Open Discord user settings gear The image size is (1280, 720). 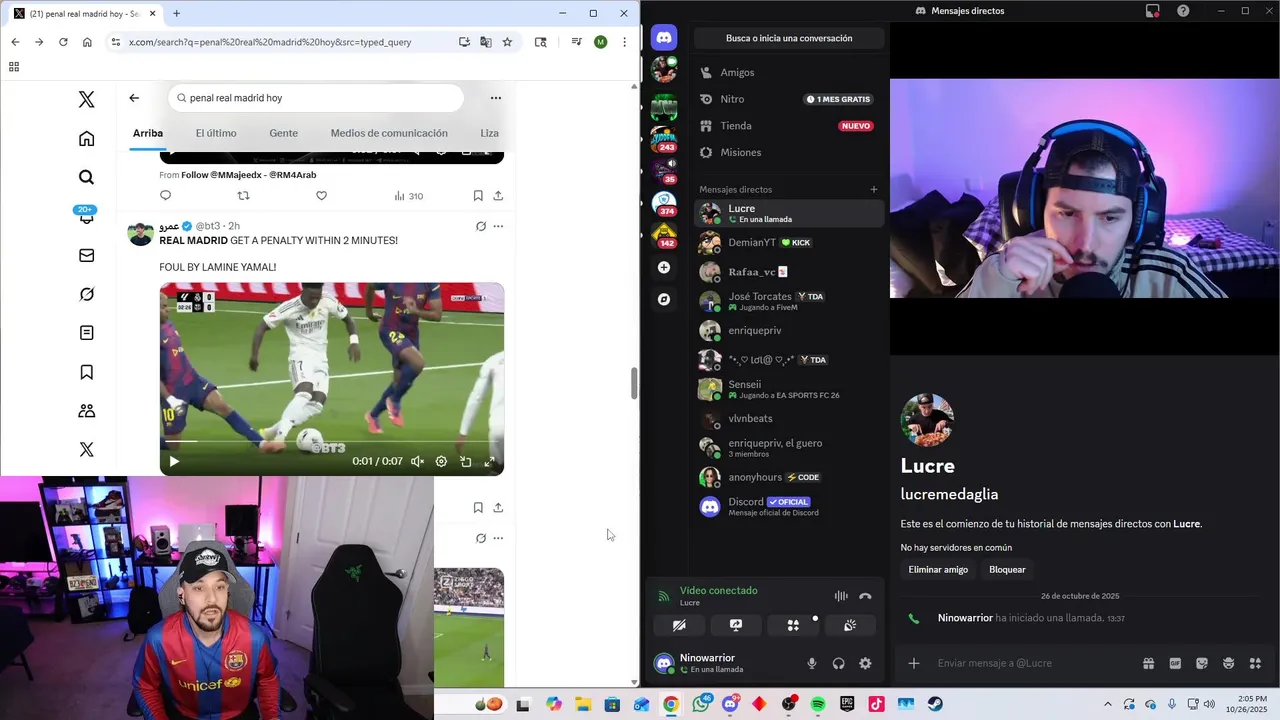coord(865,663)
